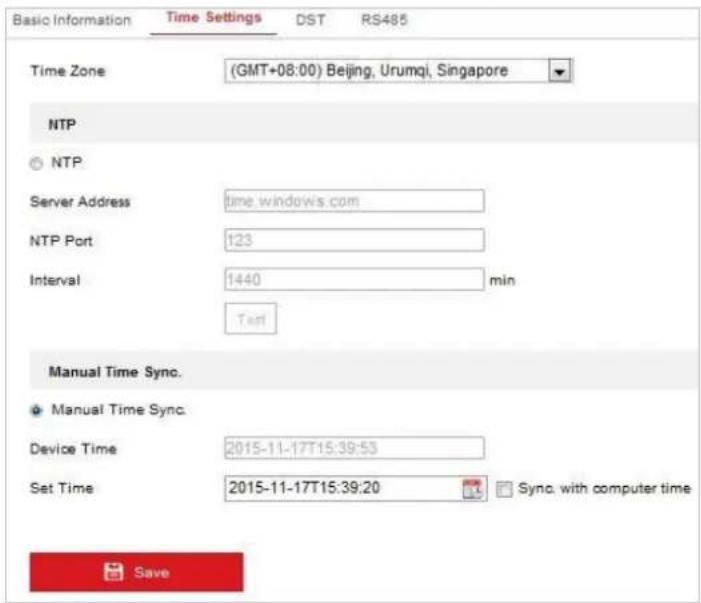Switch to the Time Settings tab
Viewport: 701px width, 603px height.
pyautogui.click(x=214, y=18)
